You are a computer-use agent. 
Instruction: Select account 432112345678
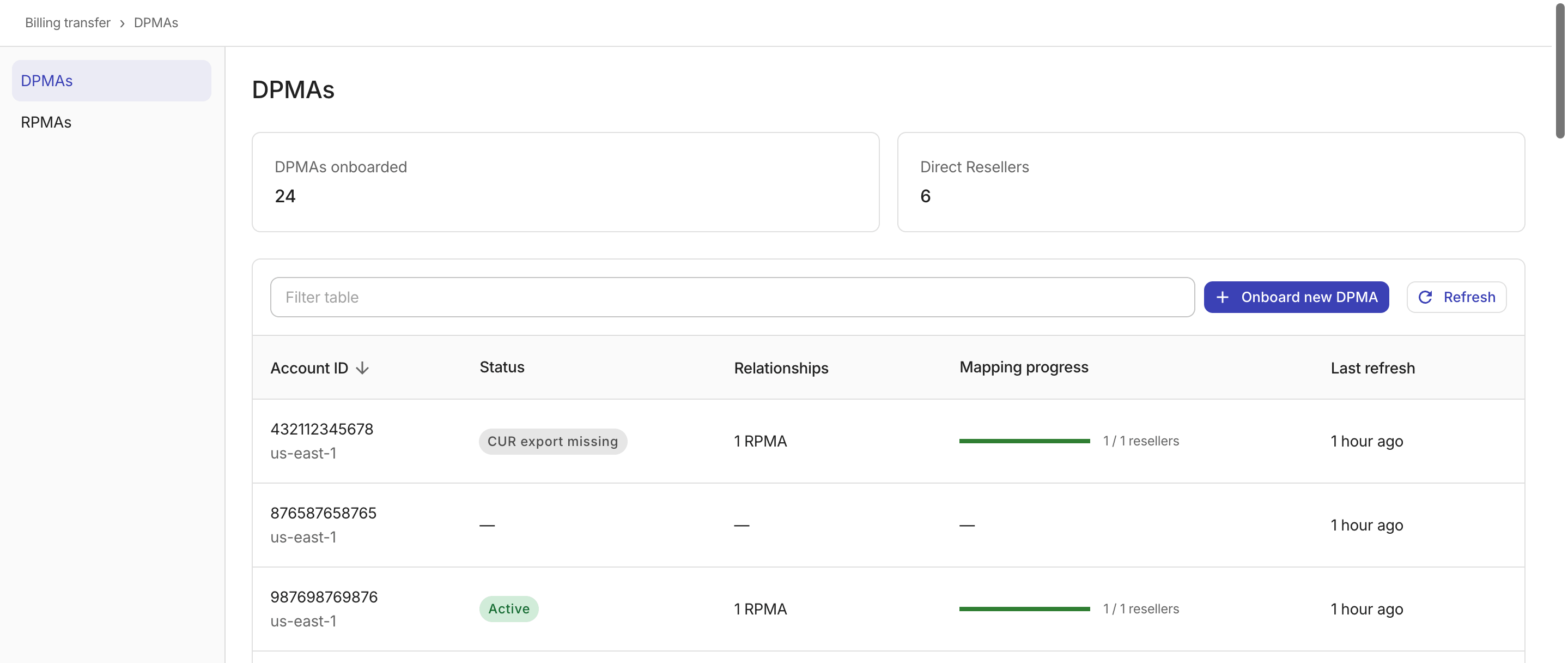(x=321, y=429)
